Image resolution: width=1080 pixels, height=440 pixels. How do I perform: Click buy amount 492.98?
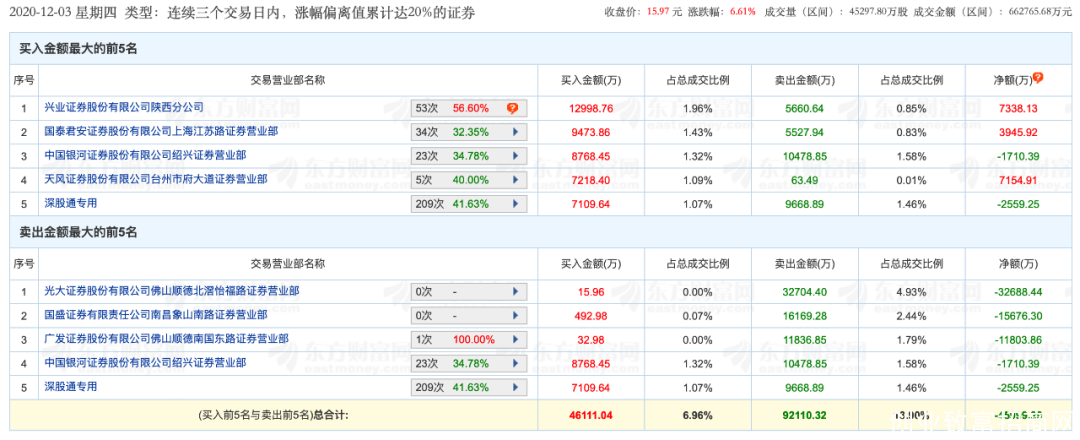pyautogui.click(x=592, y=316)
